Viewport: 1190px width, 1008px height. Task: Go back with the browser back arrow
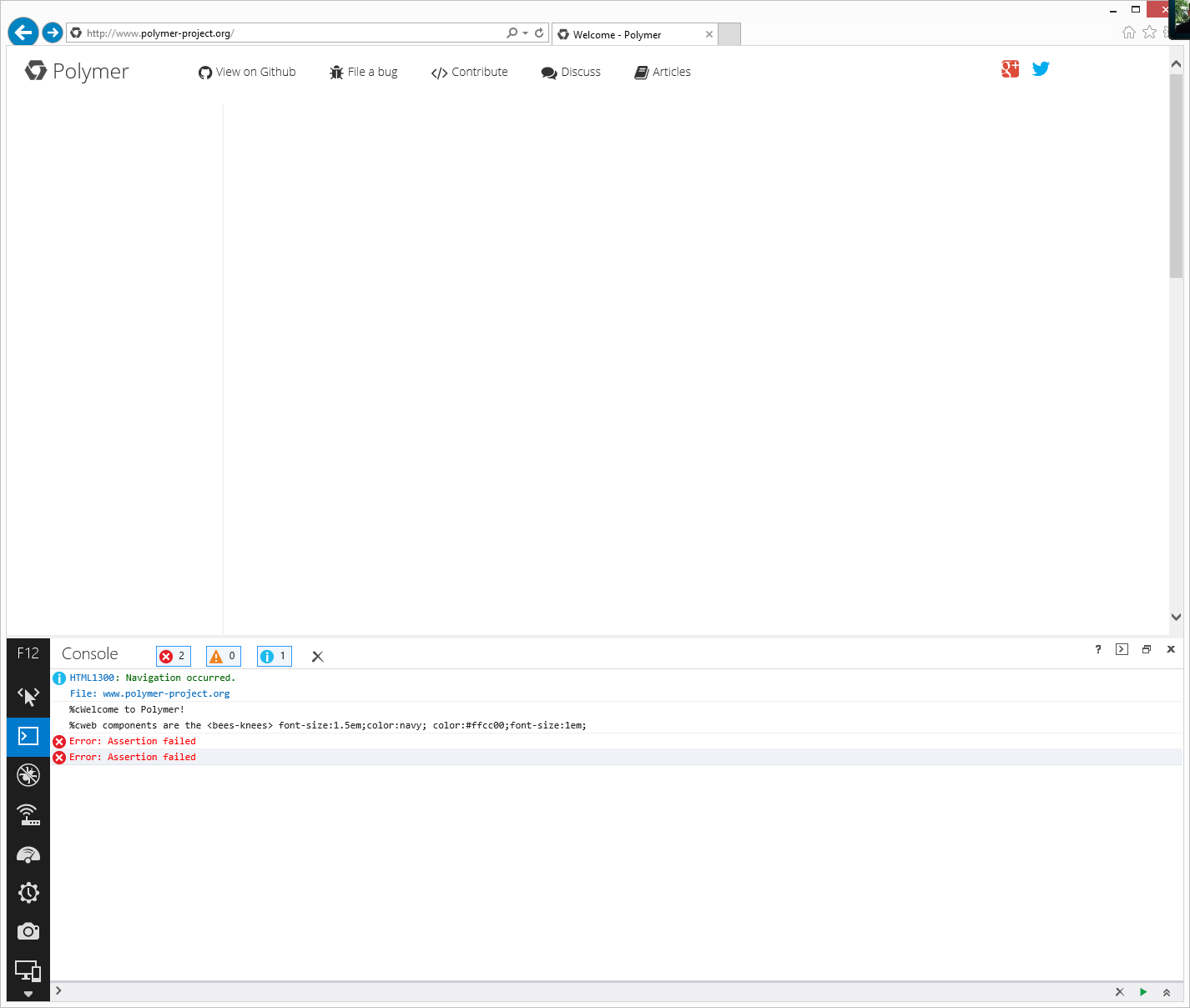(23, 33)
